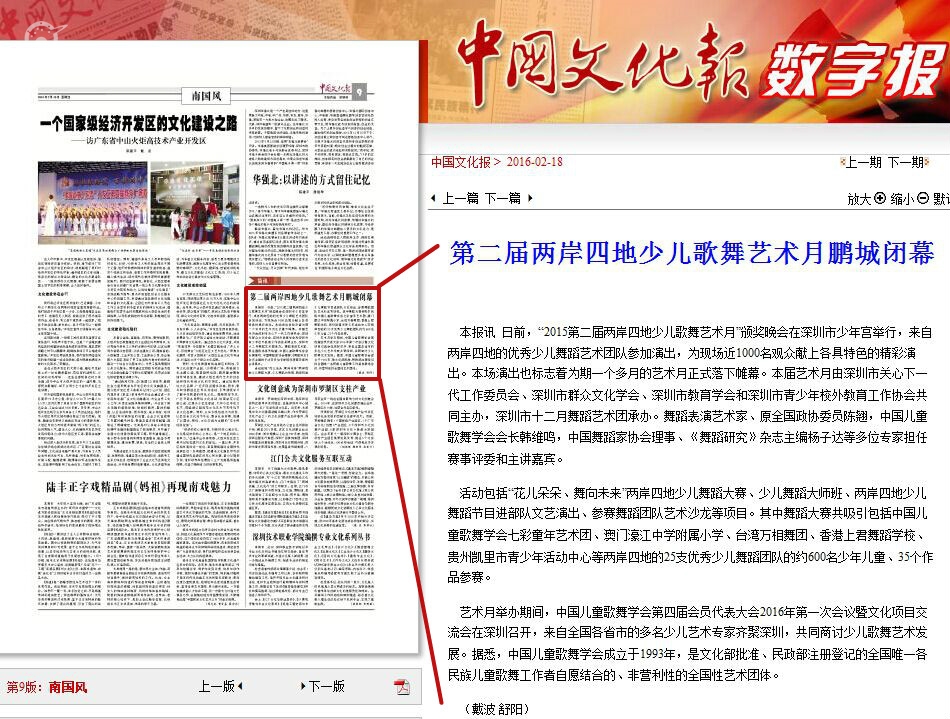Click the 放大 zoom-in plus icon
Image resolution: width=950 pixels, height=719 pixels.
click(x=880, y=198)
